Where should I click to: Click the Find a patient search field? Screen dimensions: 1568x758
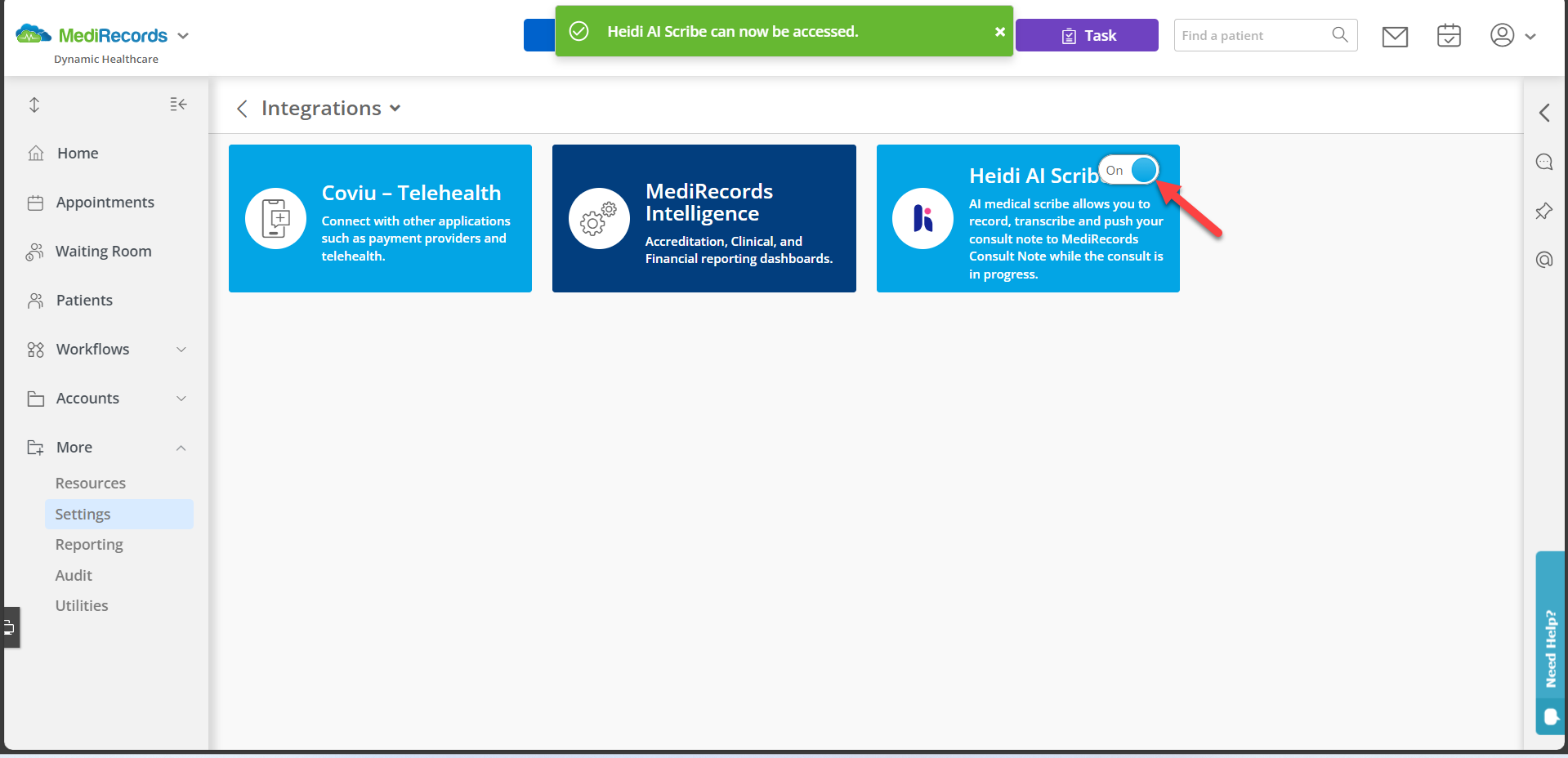[1250, 35]
